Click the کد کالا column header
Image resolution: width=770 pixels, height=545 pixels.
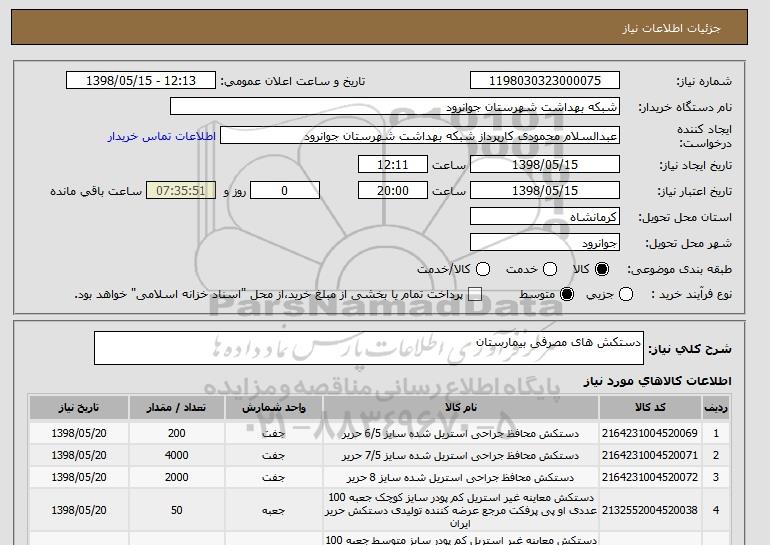click(650, 408)
